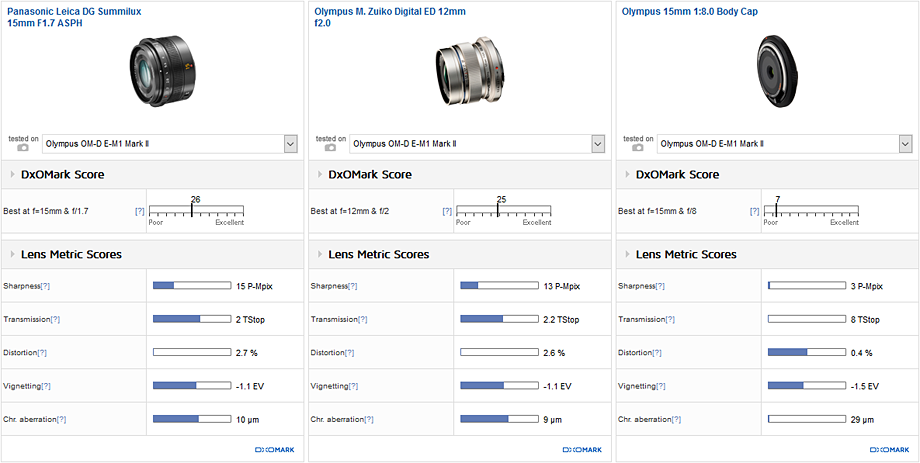Screen dimensions: 920x463
Task: Click DxOMark score scale showing 7
Action: click(811, 211)
